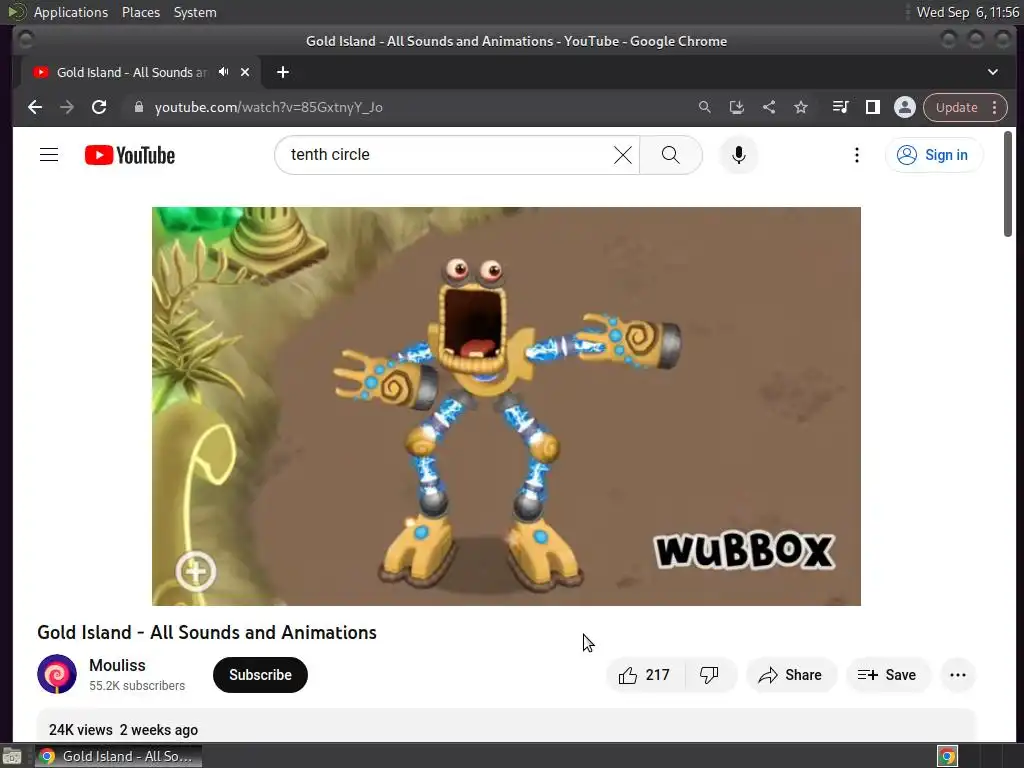Image resolution: width=1024 pixels, height=768 pixels.
Task: Click the plus info icon on video
Action: (195, 571)
